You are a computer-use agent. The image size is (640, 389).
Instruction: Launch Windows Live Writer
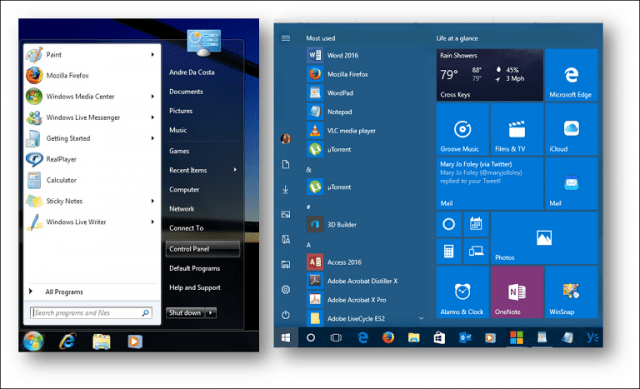click(x=92, y=222)
